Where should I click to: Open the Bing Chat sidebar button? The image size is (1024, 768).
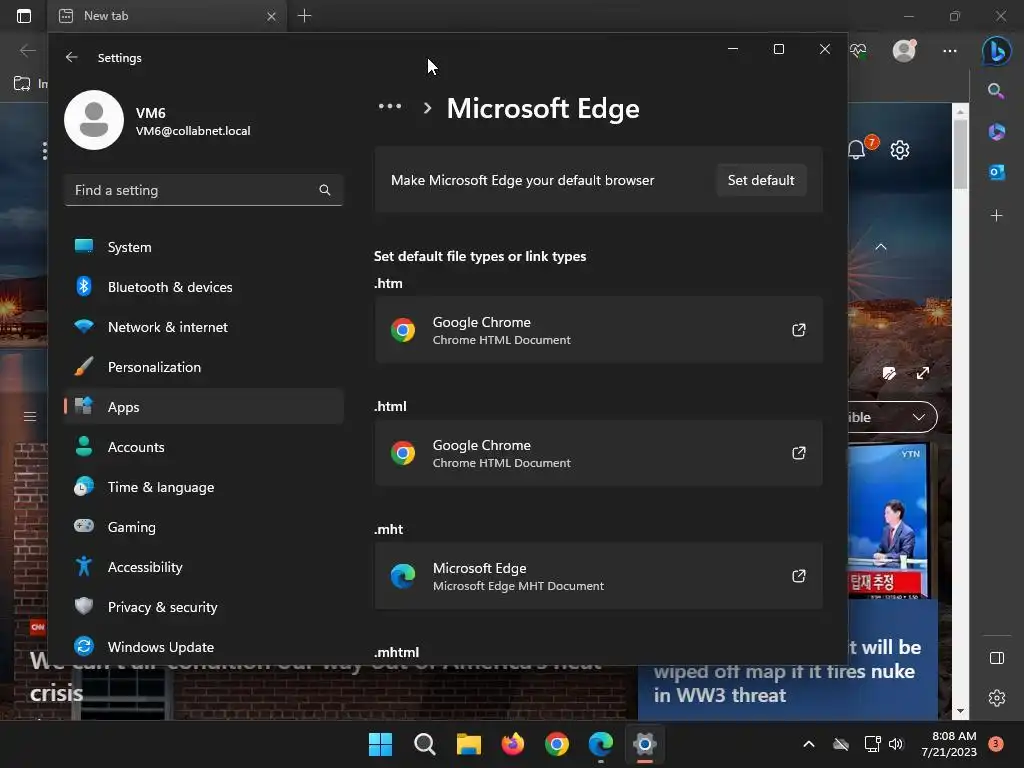(x=997, y=50)
